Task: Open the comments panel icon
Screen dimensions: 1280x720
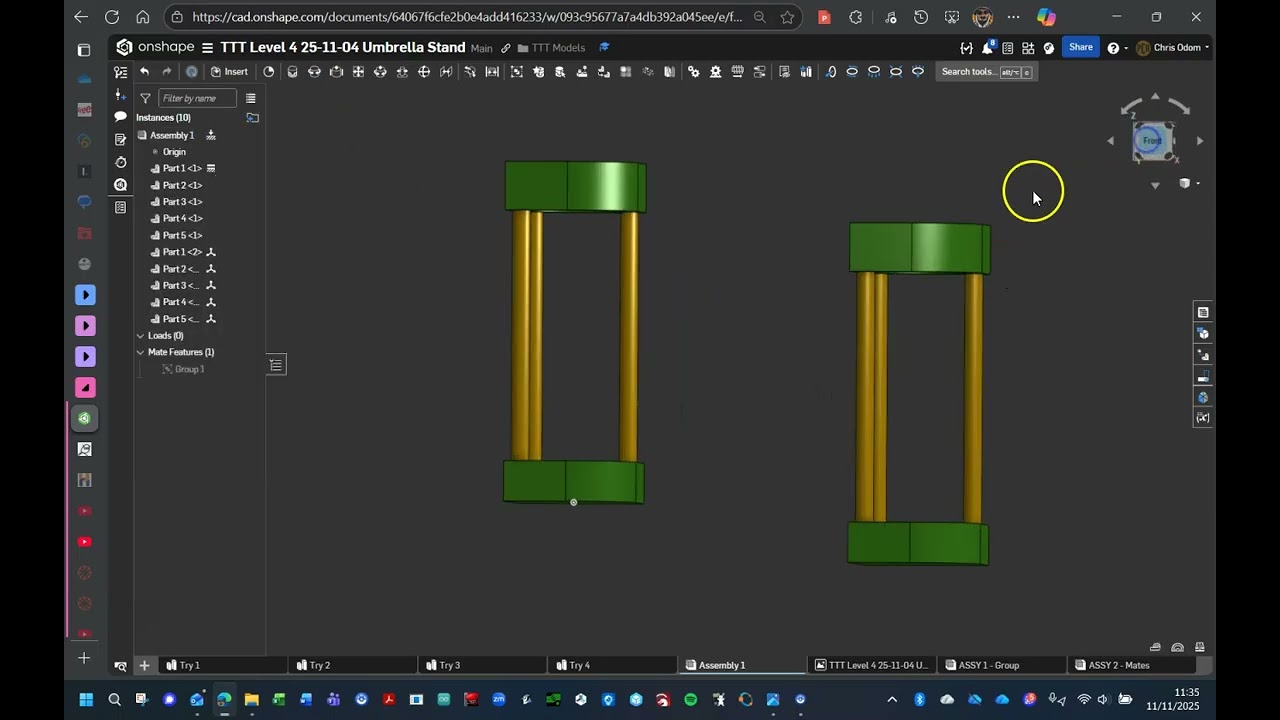Action: point(121,116)
